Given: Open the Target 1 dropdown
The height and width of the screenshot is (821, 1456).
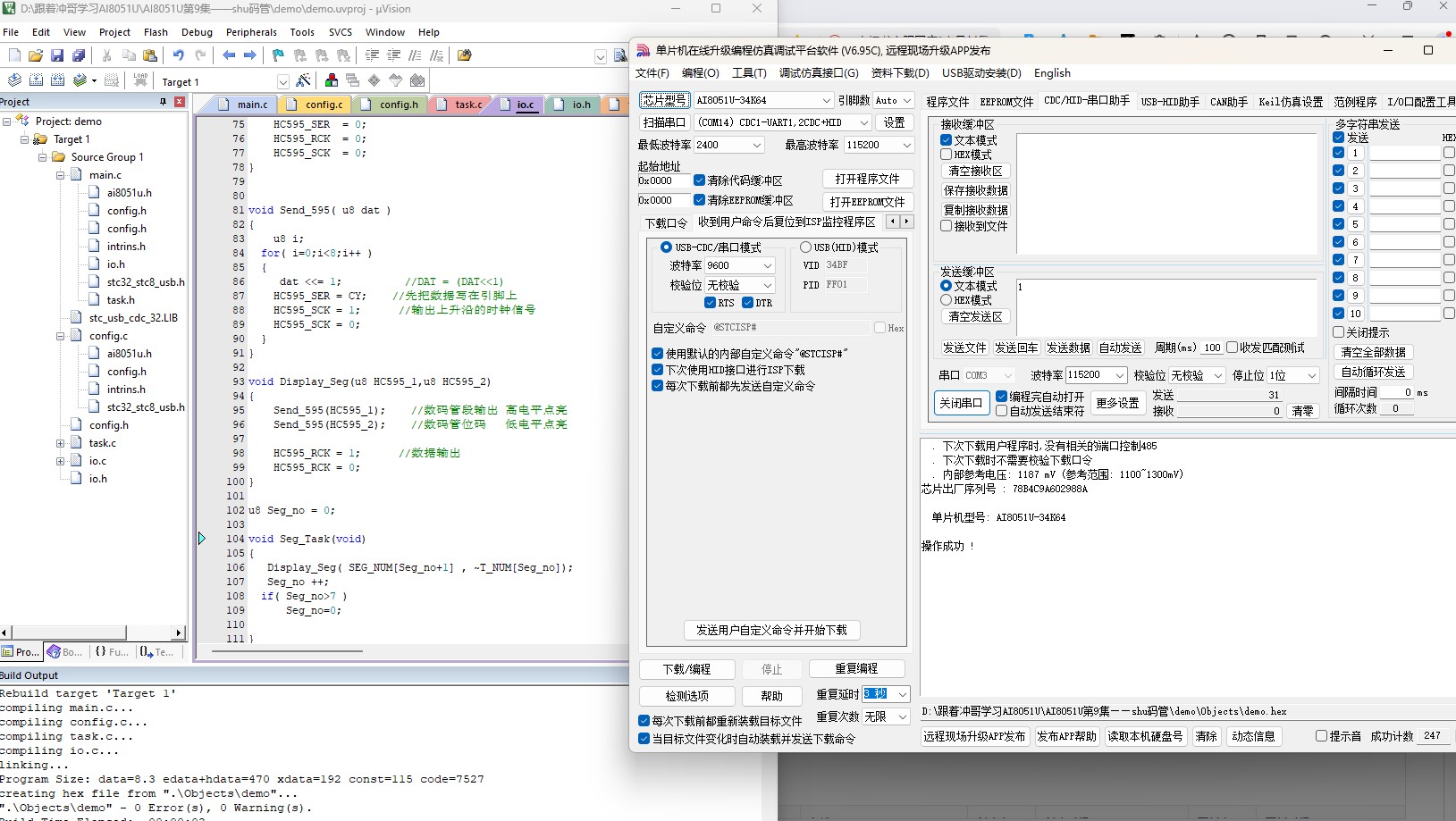Looking at the screenshot, I should click(282, 81).
